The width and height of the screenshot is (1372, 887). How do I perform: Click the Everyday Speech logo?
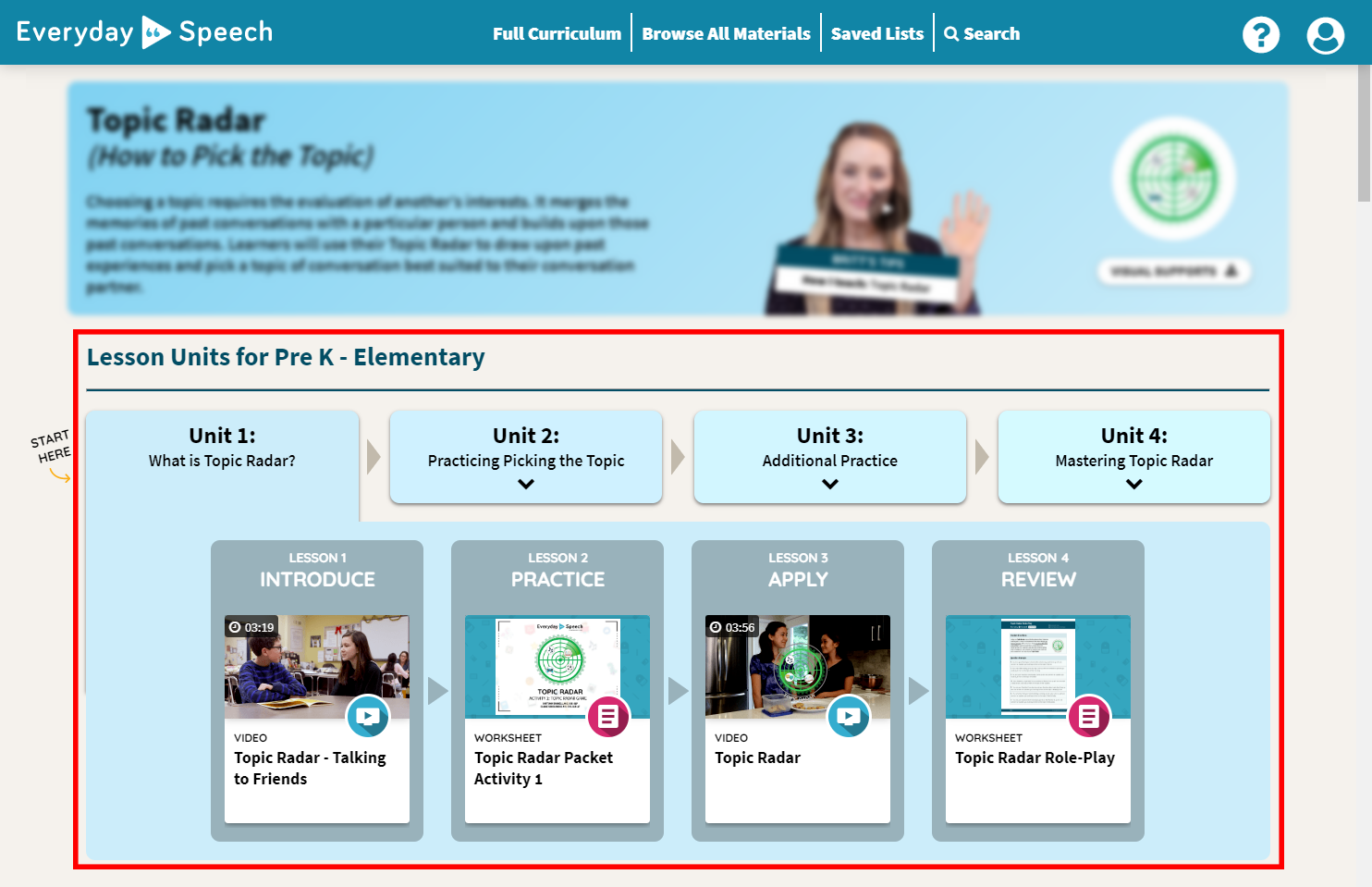point(145,32)
